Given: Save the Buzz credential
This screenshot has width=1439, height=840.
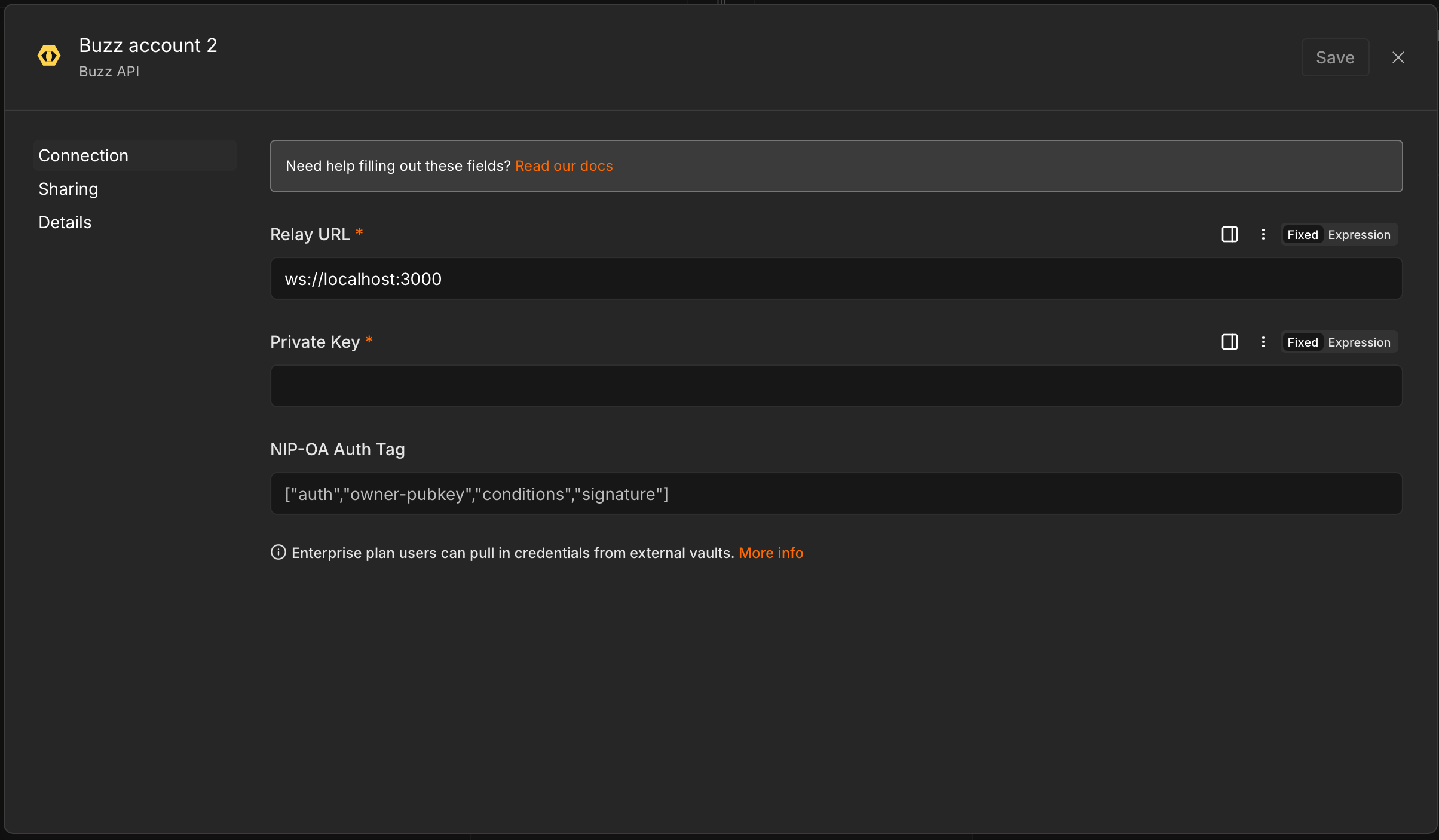Looking at the screenshot, I should point(1335,57).
